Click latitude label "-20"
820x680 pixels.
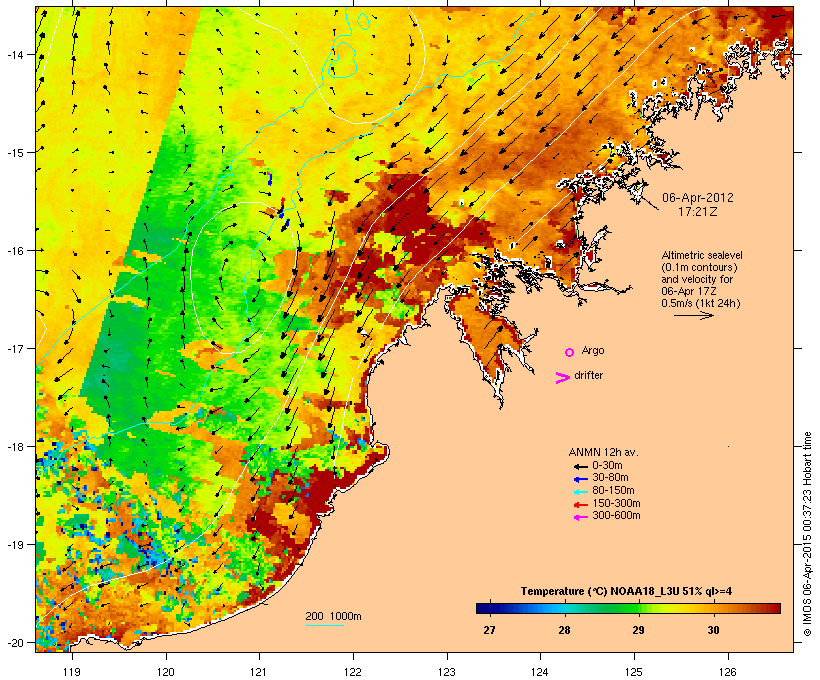coord(15,642)
